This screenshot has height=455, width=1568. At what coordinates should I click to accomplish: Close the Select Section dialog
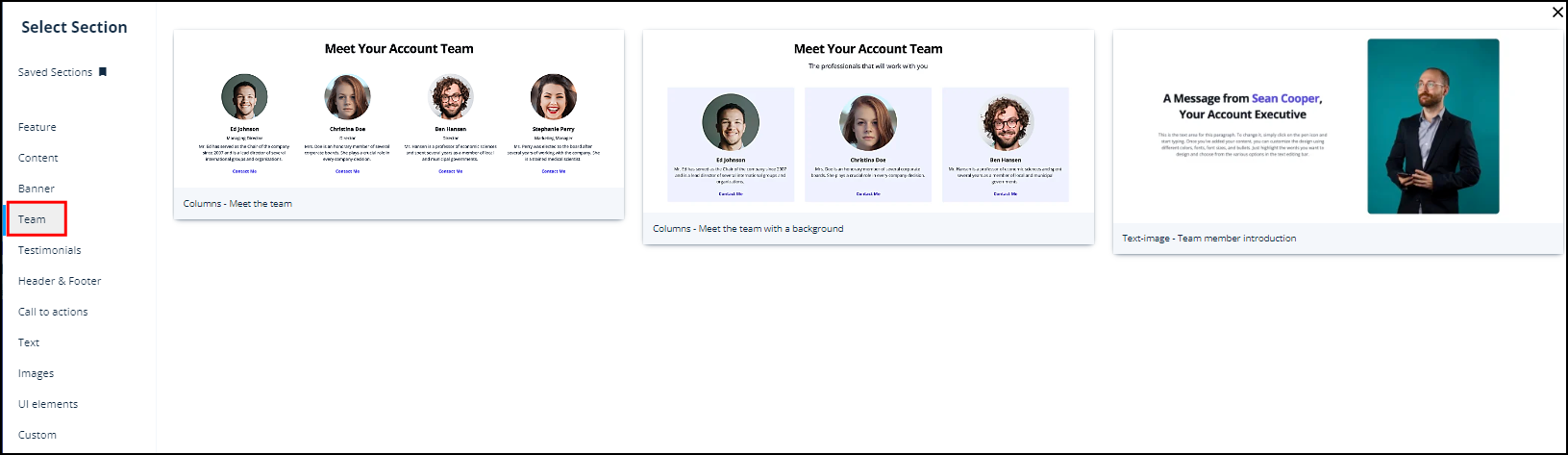1557,13
